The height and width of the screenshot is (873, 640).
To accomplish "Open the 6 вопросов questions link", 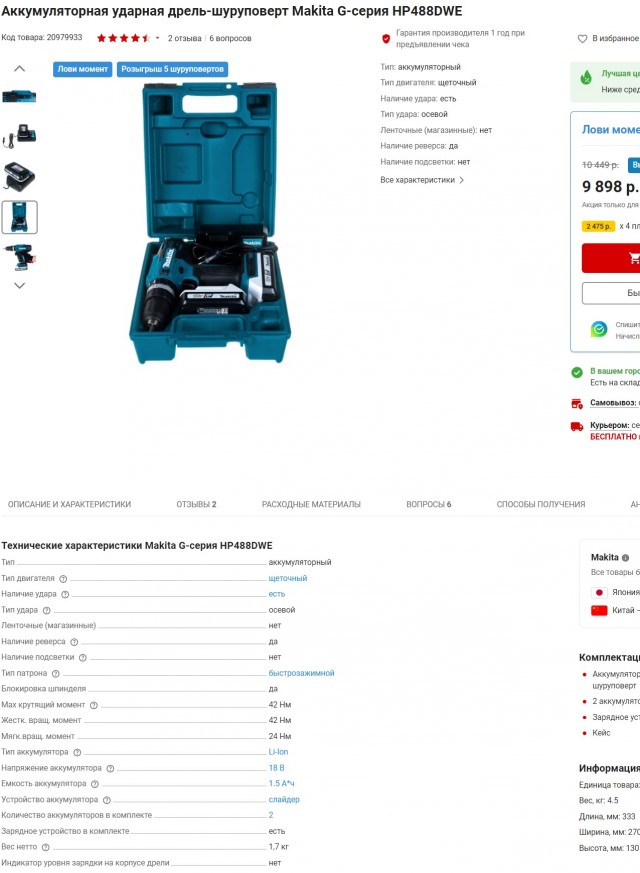I will [x=230, y=38].
